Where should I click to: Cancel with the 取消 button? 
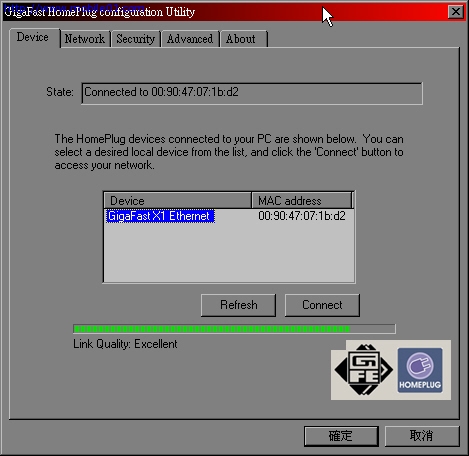click(x=422, y=436)
